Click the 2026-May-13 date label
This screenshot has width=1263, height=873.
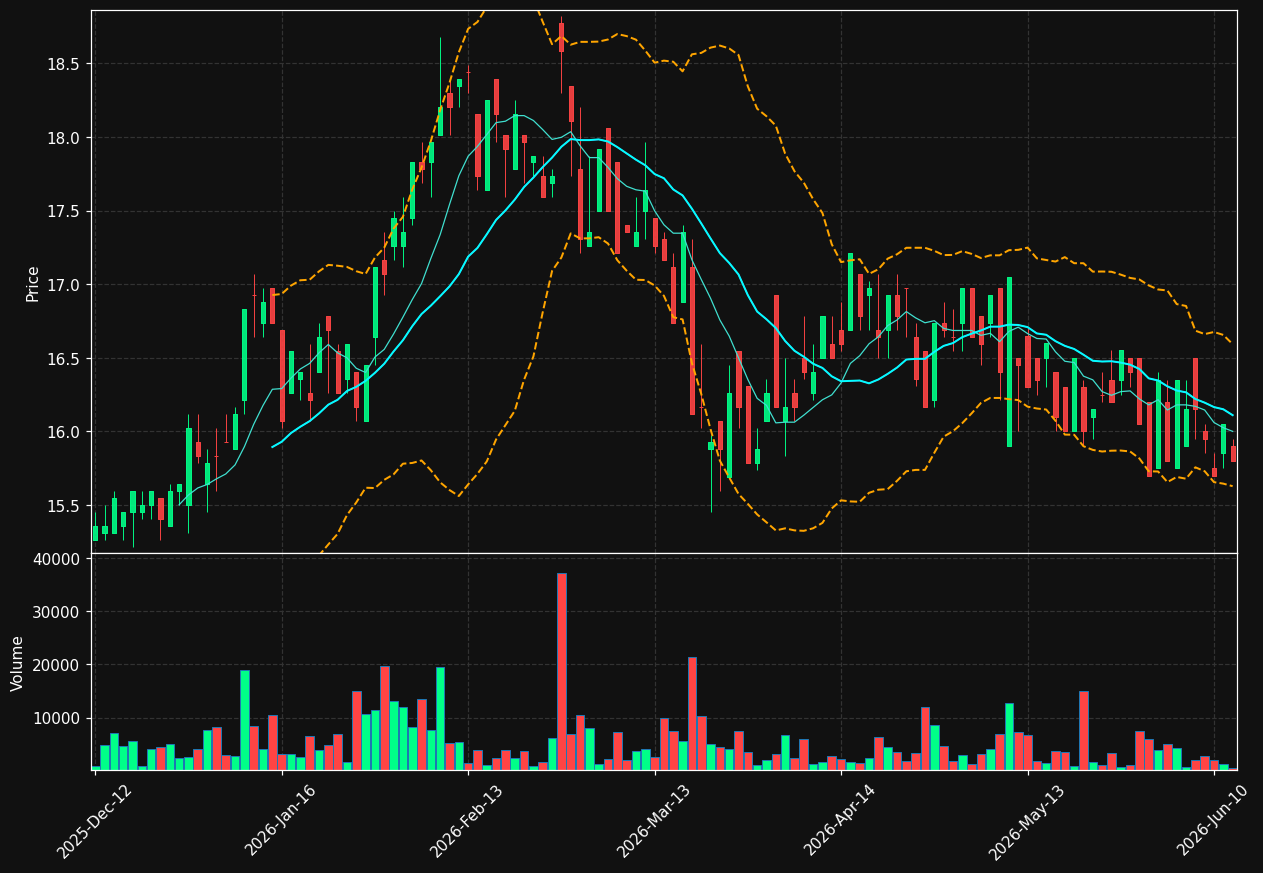click(1026, 821)
